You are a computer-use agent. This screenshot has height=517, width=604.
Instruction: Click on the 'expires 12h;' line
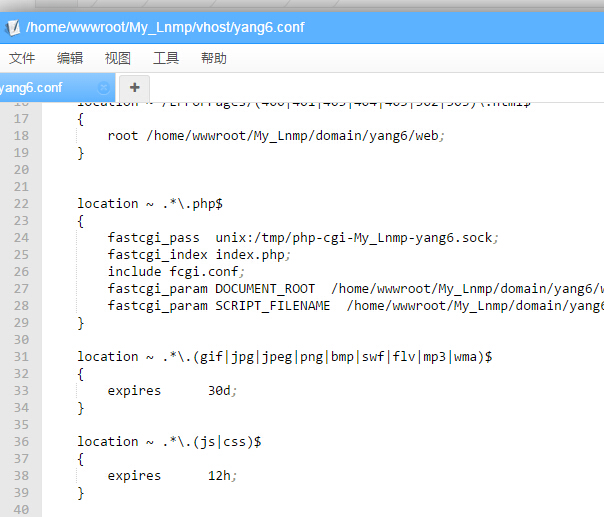[x=172, y=475]
